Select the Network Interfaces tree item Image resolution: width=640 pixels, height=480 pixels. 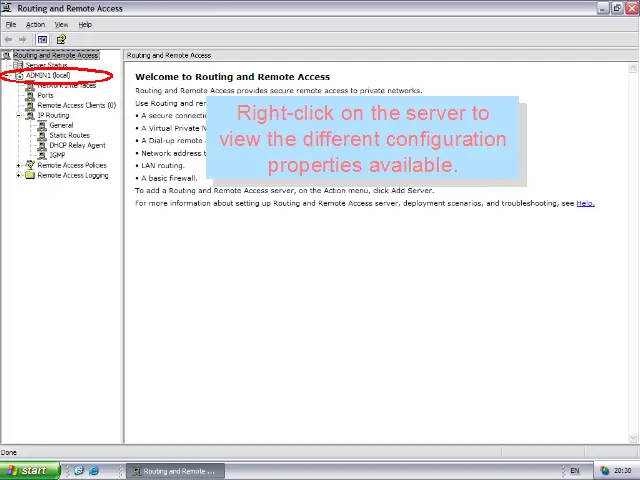click(x=67, y=85)
